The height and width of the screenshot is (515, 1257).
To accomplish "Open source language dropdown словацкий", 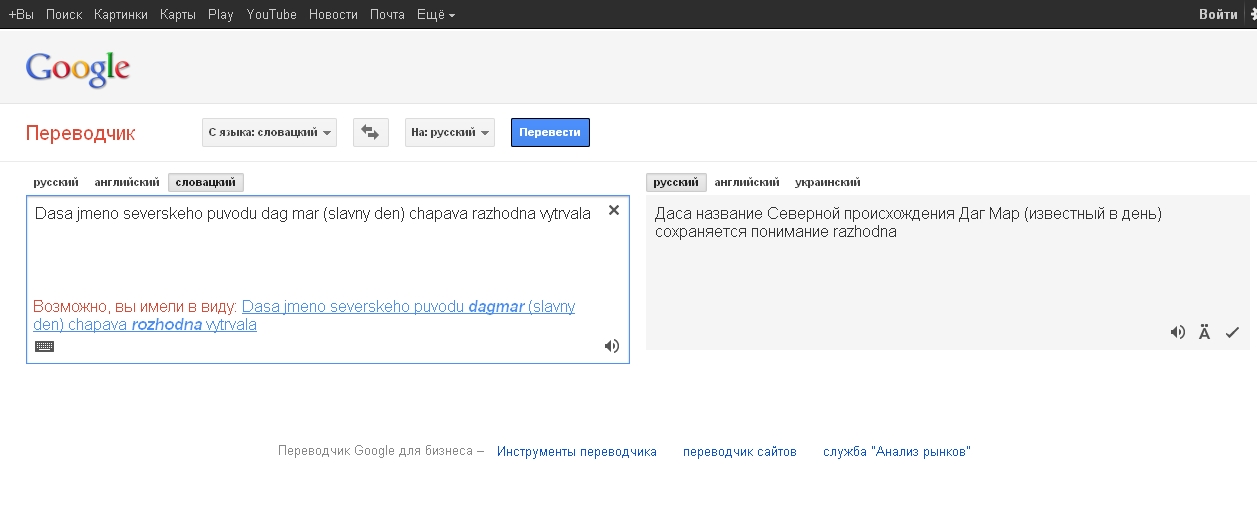I will click(269, 132).
